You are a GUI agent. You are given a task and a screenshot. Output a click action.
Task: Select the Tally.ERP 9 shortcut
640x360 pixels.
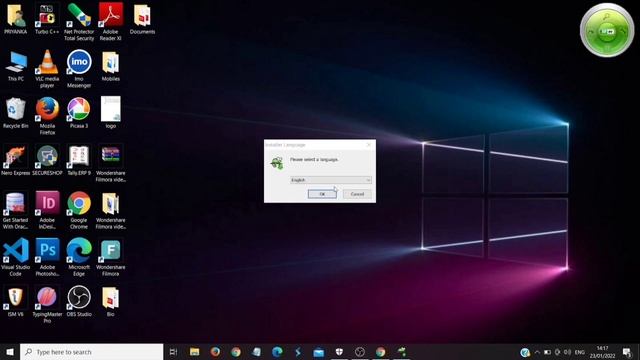pos(79,160)
